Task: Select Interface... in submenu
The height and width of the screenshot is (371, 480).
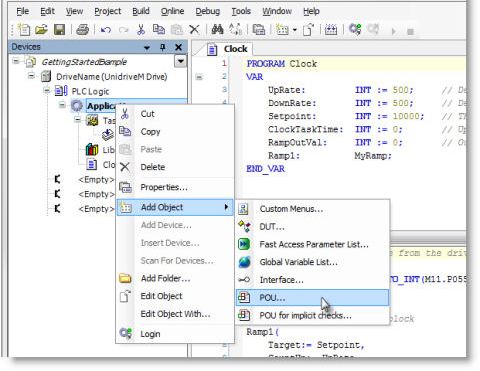Action: (x=312, y=280)
